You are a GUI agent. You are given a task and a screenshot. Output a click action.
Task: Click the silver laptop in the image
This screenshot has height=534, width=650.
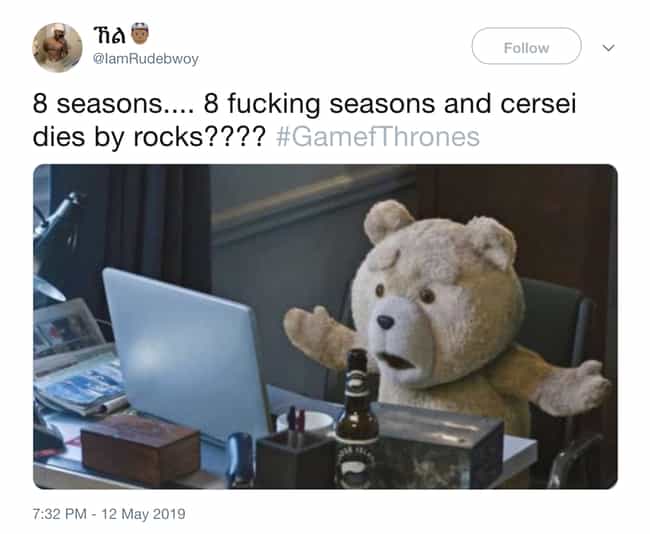pos(187,354)
